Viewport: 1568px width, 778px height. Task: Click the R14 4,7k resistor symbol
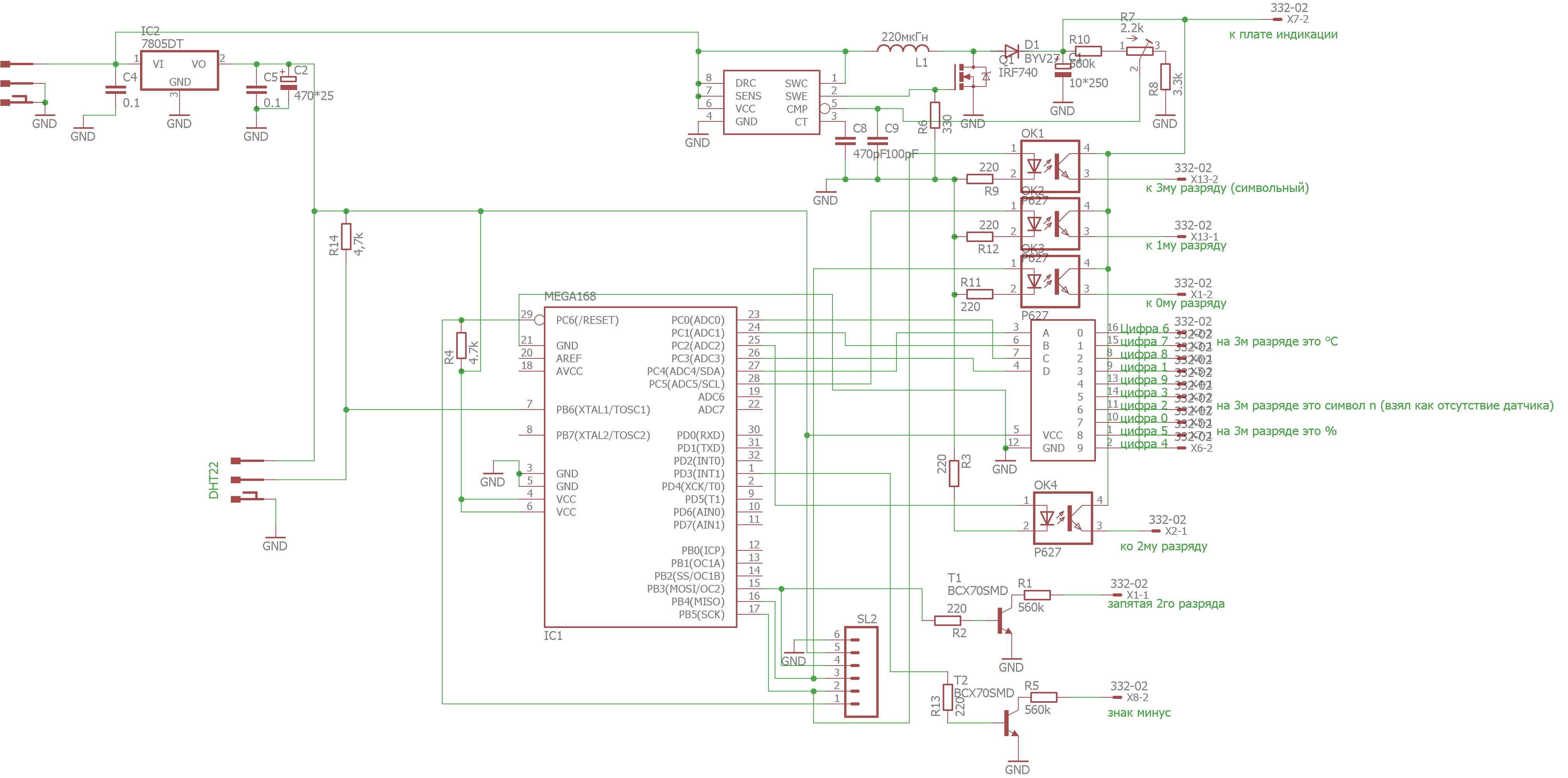pos(346,236)
